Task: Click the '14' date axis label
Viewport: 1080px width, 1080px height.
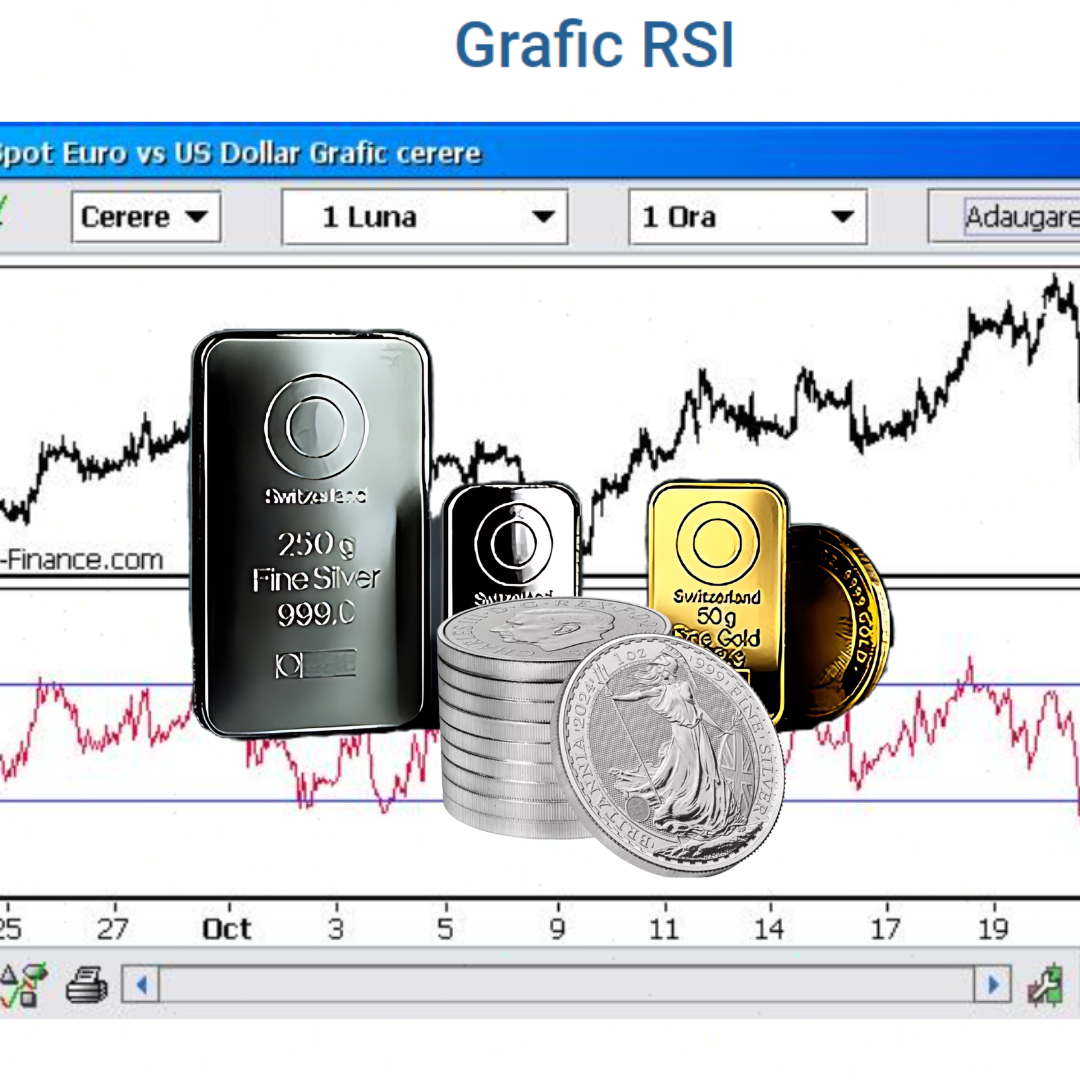Action: coord(769,929)
